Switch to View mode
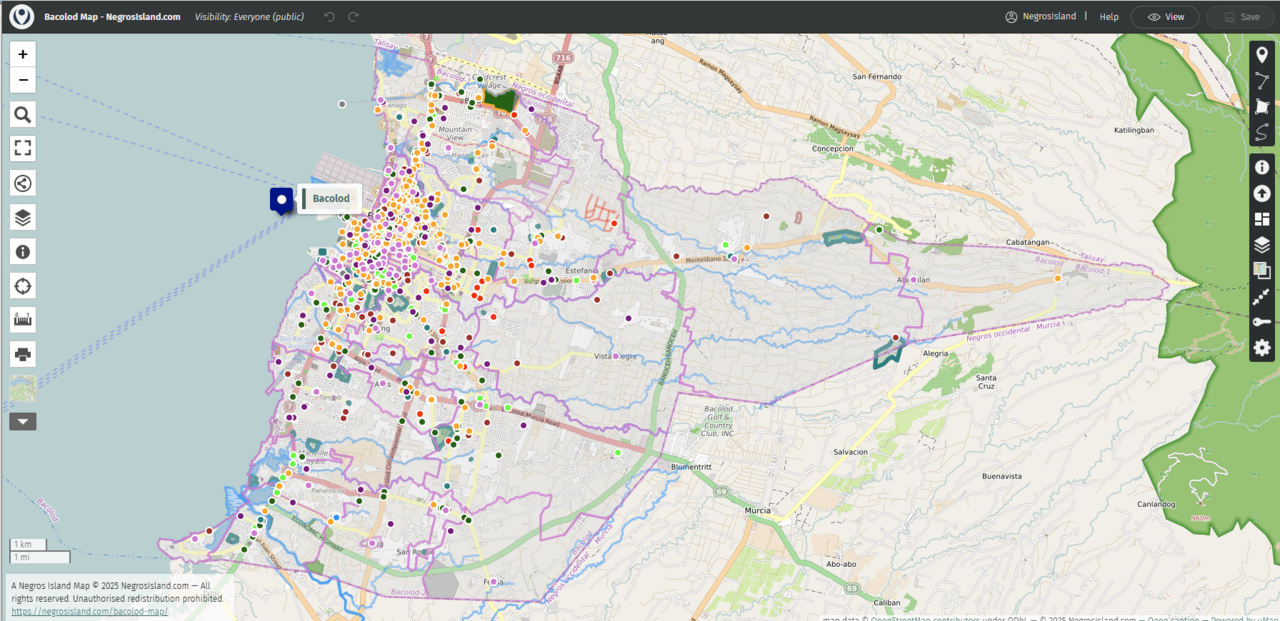 tap(1165, 17)
